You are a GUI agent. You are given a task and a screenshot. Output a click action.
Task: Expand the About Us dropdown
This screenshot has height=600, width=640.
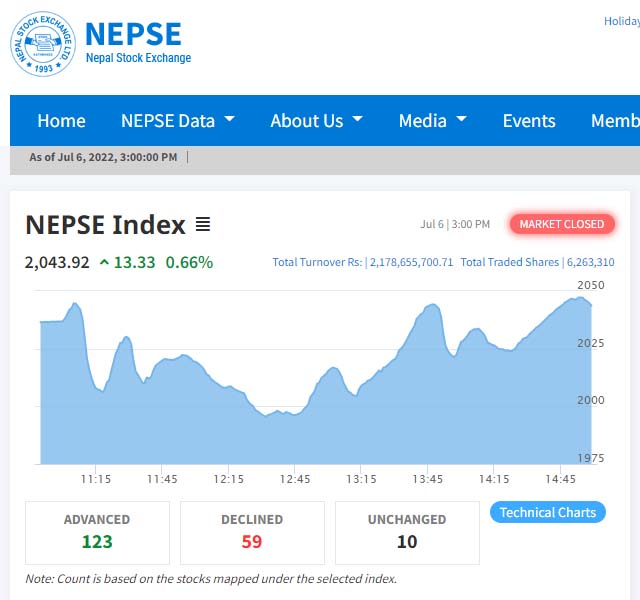coord(316,121)
